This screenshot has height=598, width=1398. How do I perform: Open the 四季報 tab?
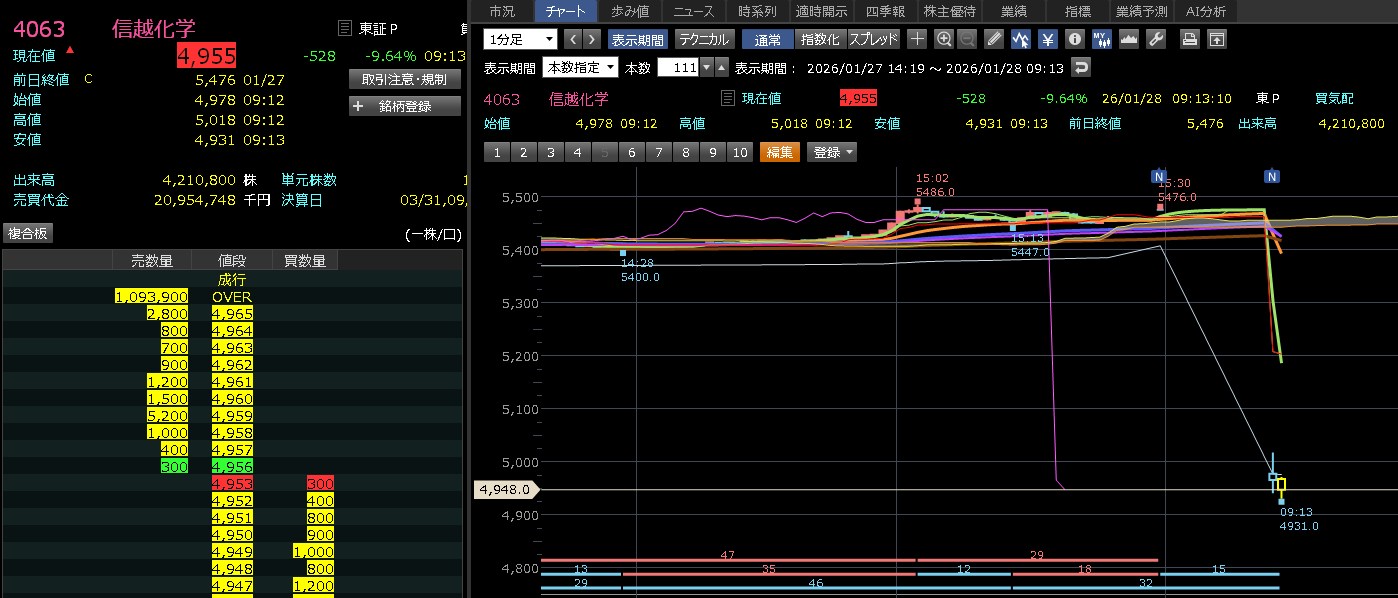pos(885,11)
